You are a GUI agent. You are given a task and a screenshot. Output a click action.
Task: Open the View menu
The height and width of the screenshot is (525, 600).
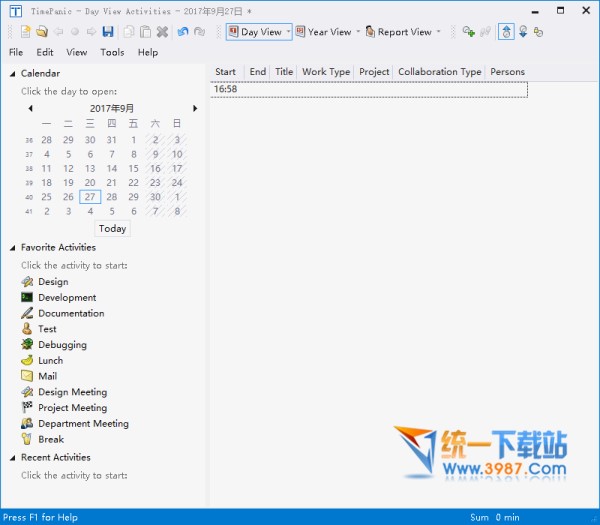point(77,52)
